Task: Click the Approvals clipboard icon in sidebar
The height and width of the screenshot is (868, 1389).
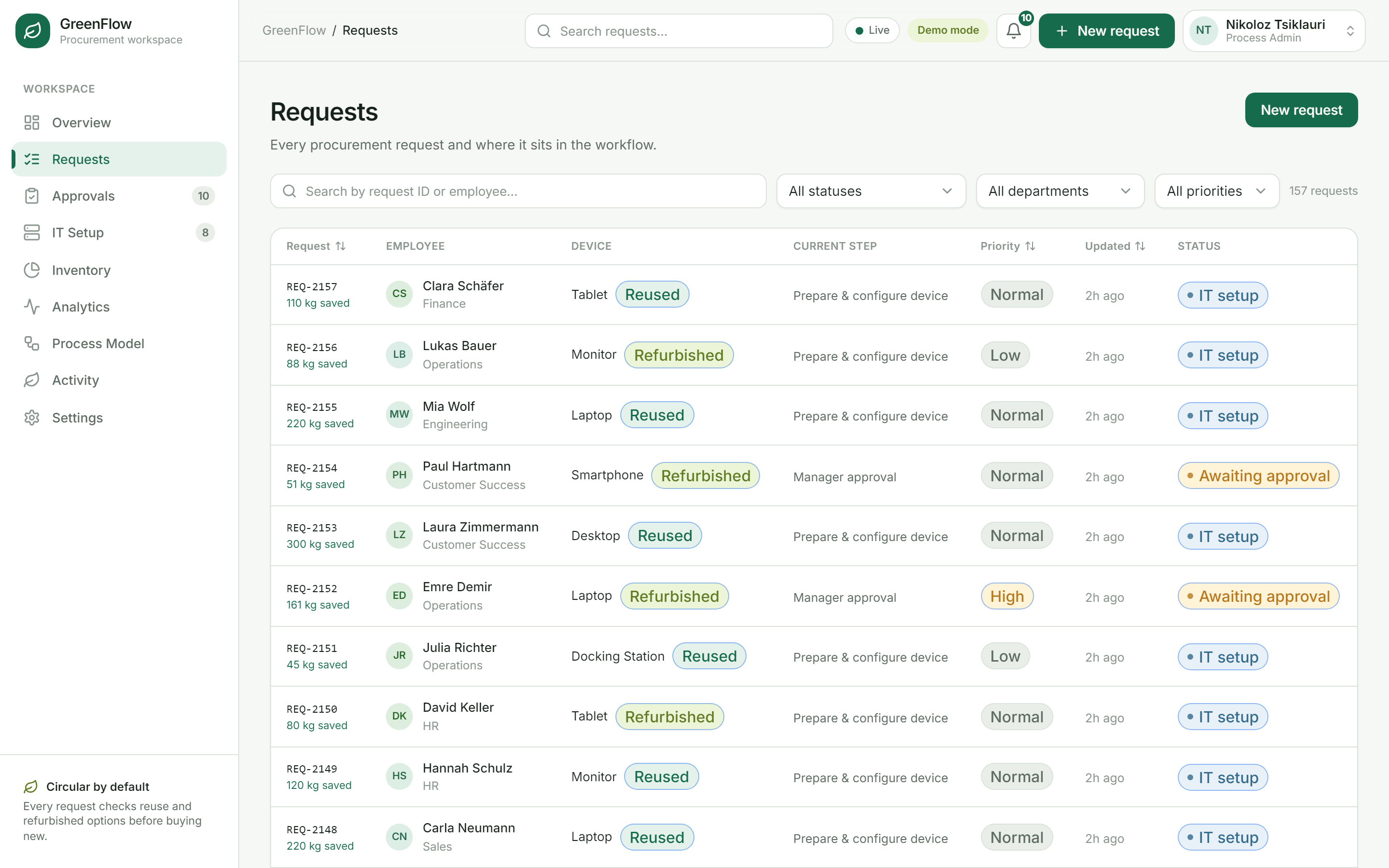Action: (31, 196)
